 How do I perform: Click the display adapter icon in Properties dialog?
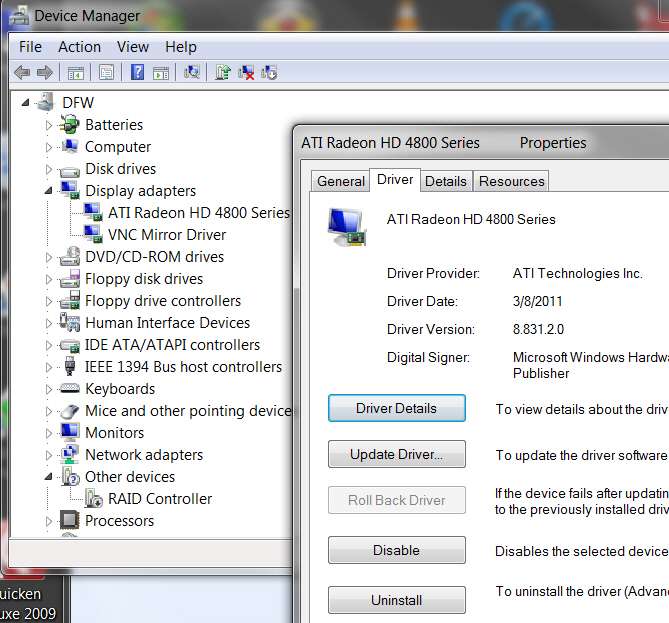[x=347, y=227]
